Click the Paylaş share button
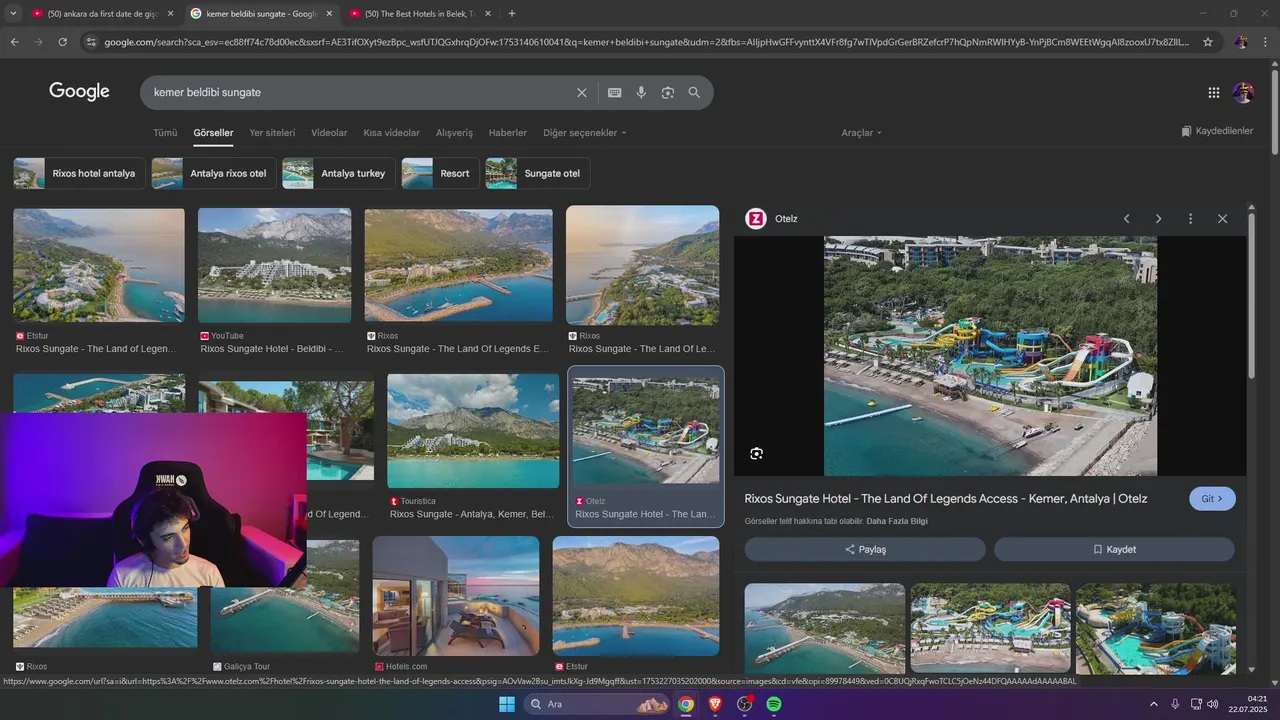 [x=865, y=549]
